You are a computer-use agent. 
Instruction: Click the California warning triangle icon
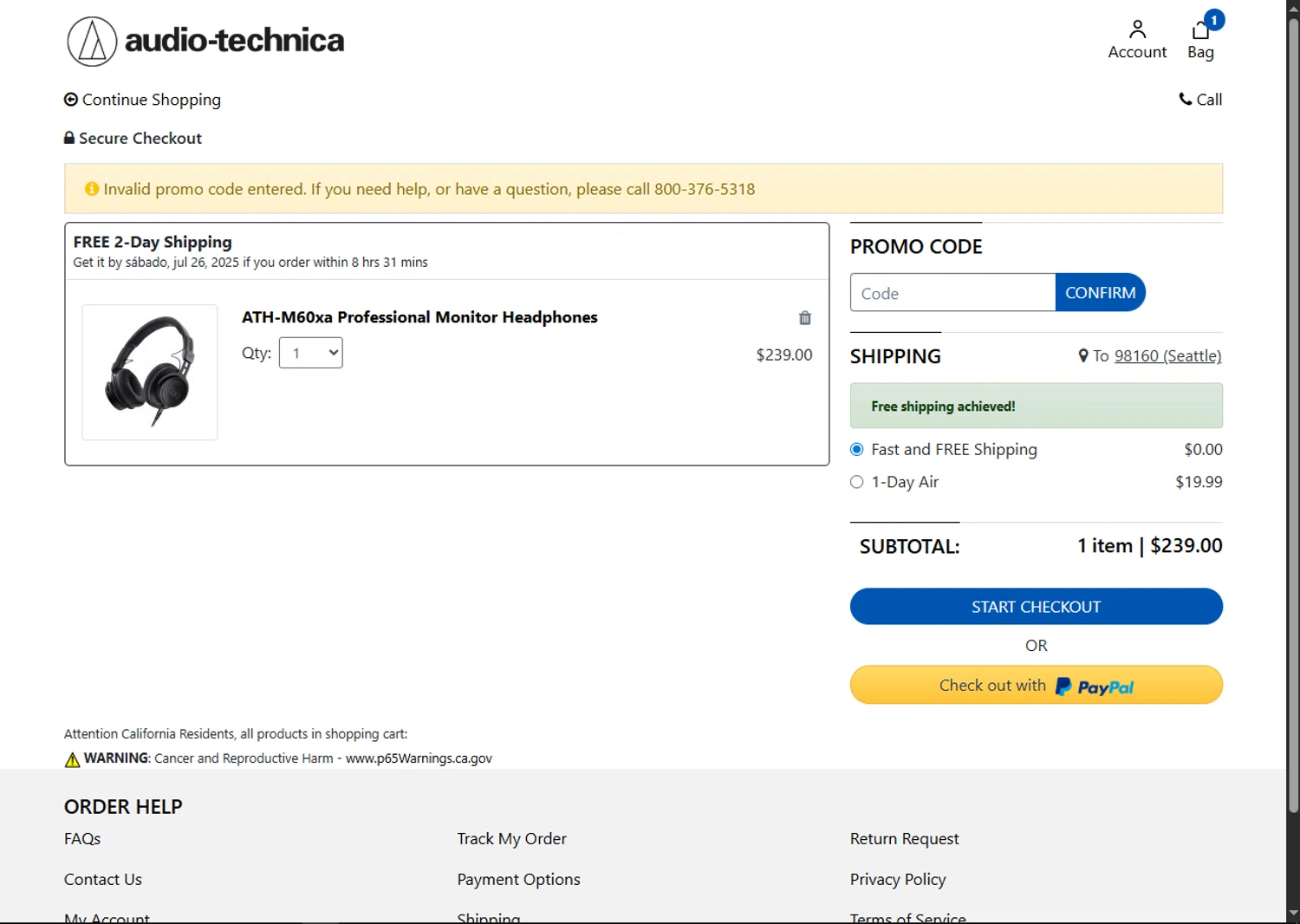tap(73, 759)
